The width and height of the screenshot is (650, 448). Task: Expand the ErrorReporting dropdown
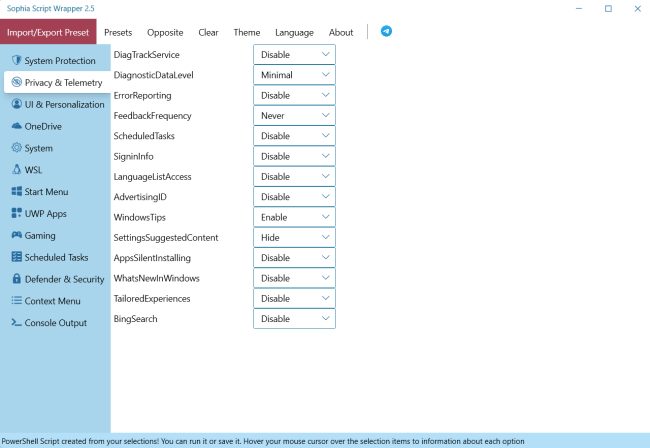point(294,95)
